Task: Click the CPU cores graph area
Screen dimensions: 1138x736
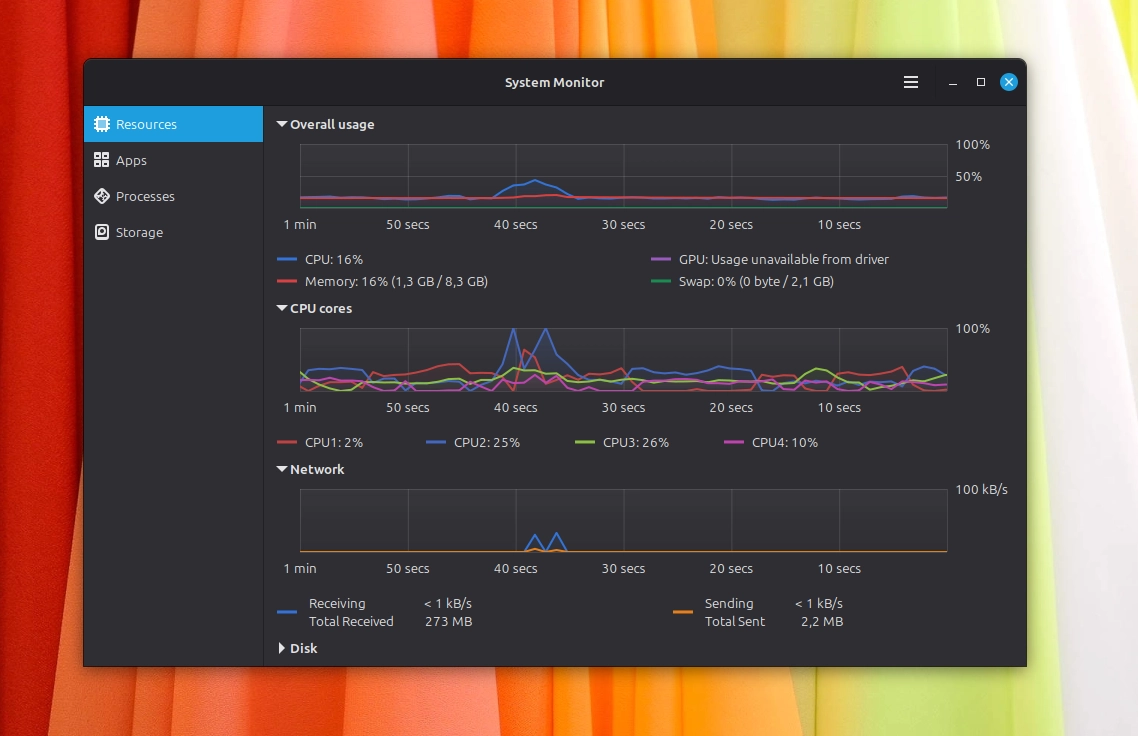Action: tap(623, 360)
